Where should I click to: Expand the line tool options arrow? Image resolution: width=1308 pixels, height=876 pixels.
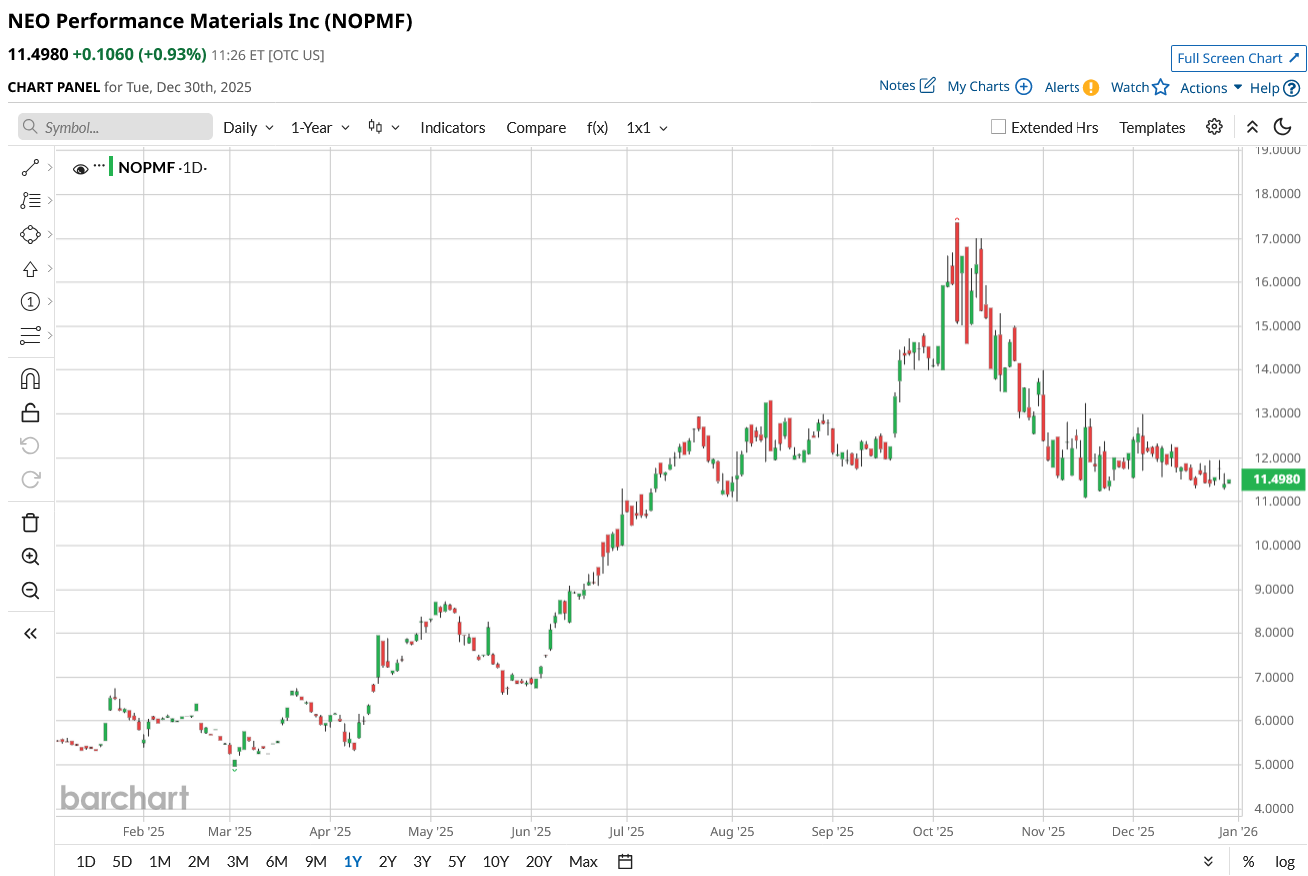50,168
